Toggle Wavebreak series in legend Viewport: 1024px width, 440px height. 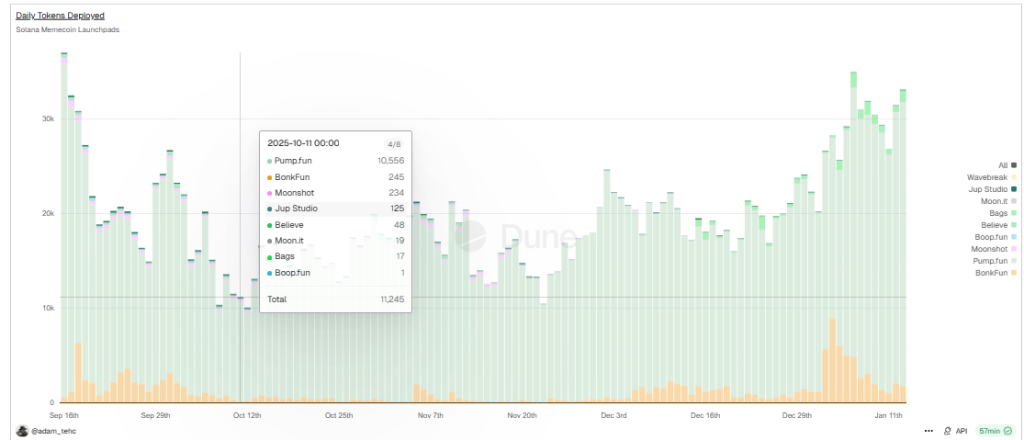coord(991,176)
